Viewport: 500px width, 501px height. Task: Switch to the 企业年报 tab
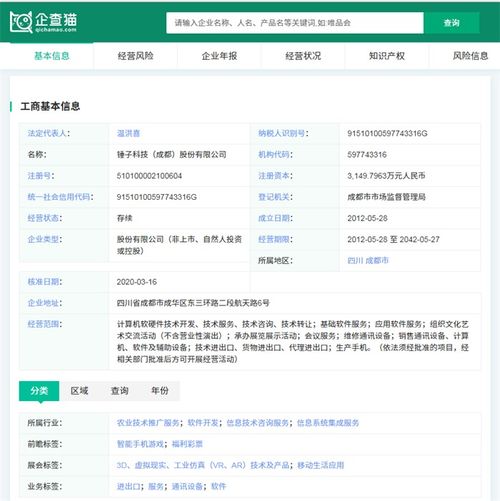tap(219, 56)
